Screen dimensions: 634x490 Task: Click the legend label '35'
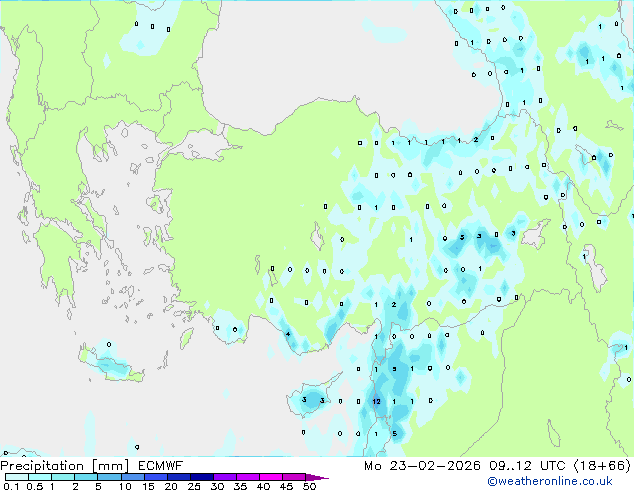(240, 486)
